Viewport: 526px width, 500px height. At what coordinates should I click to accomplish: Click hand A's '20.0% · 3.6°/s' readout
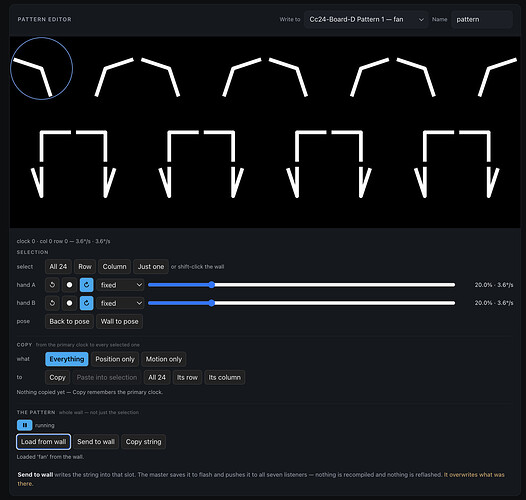click(494, 285)
